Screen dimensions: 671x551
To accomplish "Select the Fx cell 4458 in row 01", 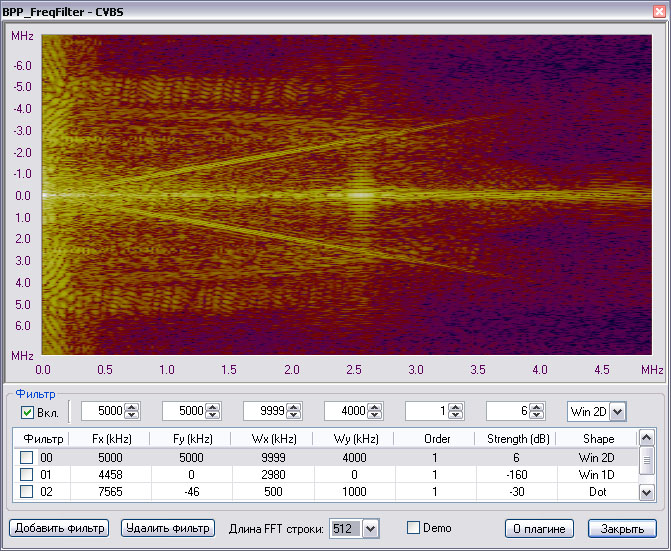I will [110, 474].
